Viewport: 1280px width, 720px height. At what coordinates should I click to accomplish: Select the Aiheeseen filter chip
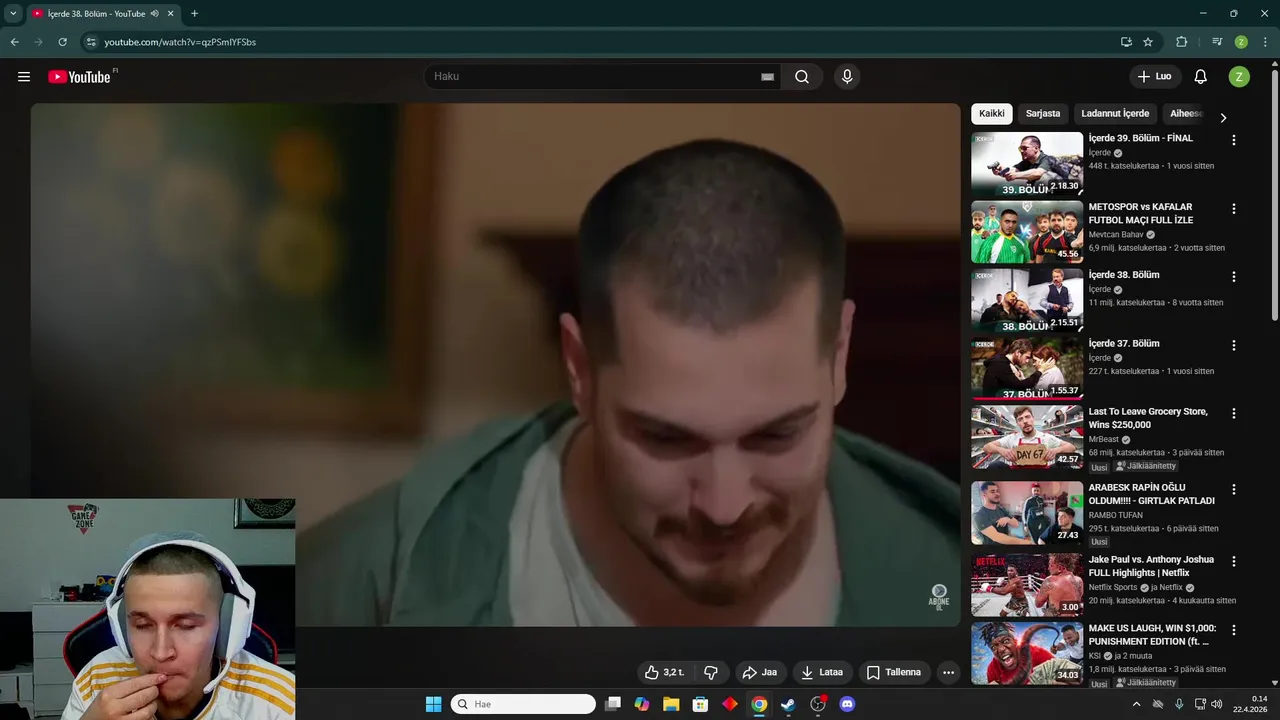point(1186,114)
